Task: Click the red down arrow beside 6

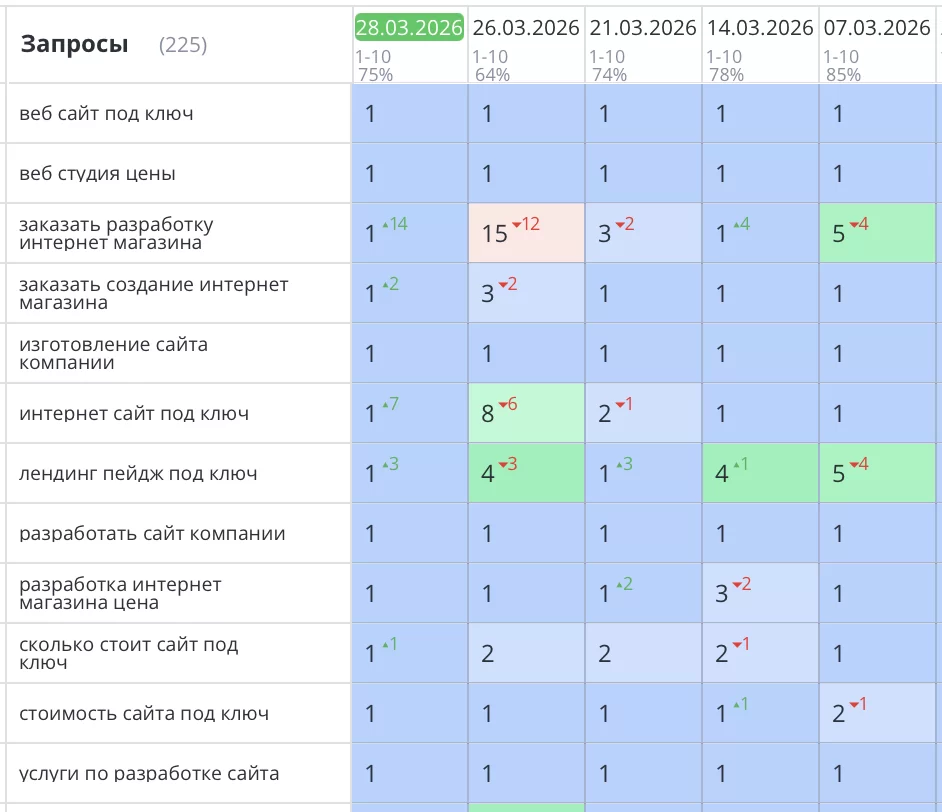Action: pos(503,405)
